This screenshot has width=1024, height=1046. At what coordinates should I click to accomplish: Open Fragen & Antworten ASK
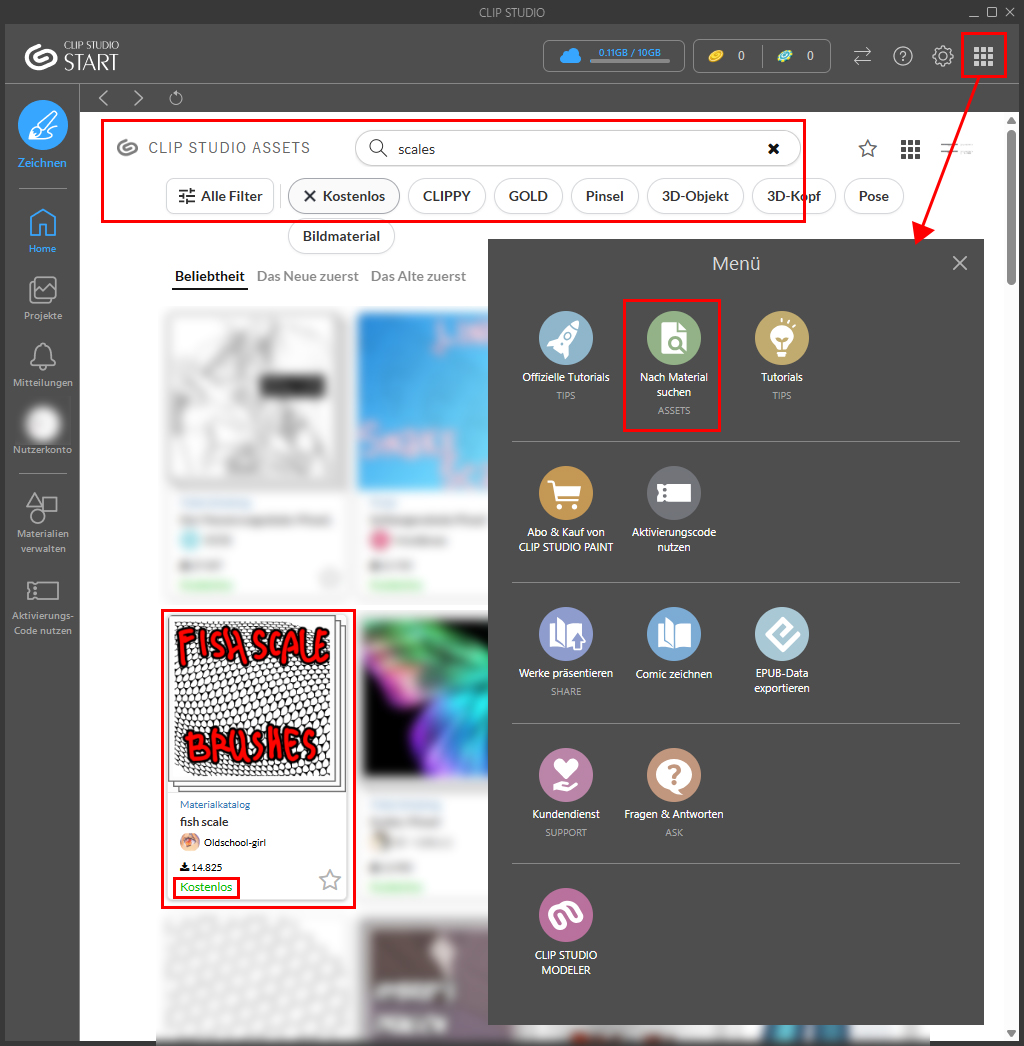pyautogui.click(x=674, y=793)
